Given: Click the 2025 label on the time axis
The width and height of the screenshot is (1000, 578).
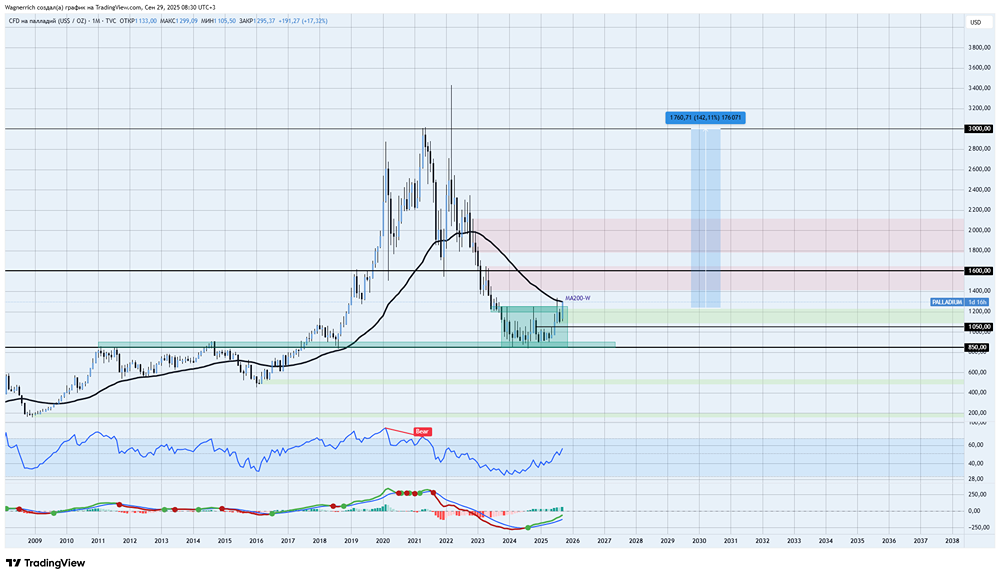Looking at the screenshot, I should pyautogui.click(x=541, y=541).
